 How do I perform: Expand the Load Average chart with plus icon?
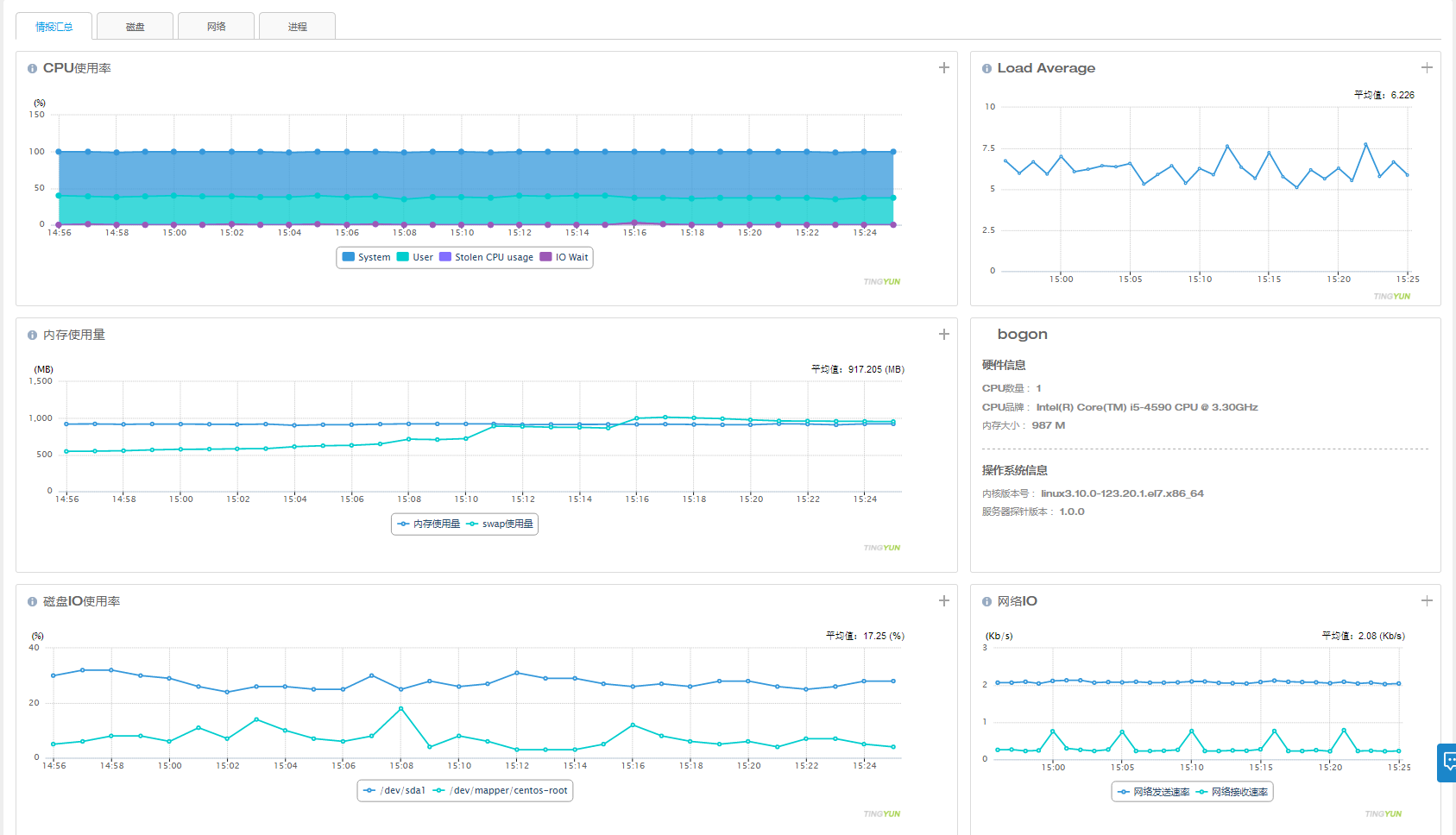[1427, 67]
